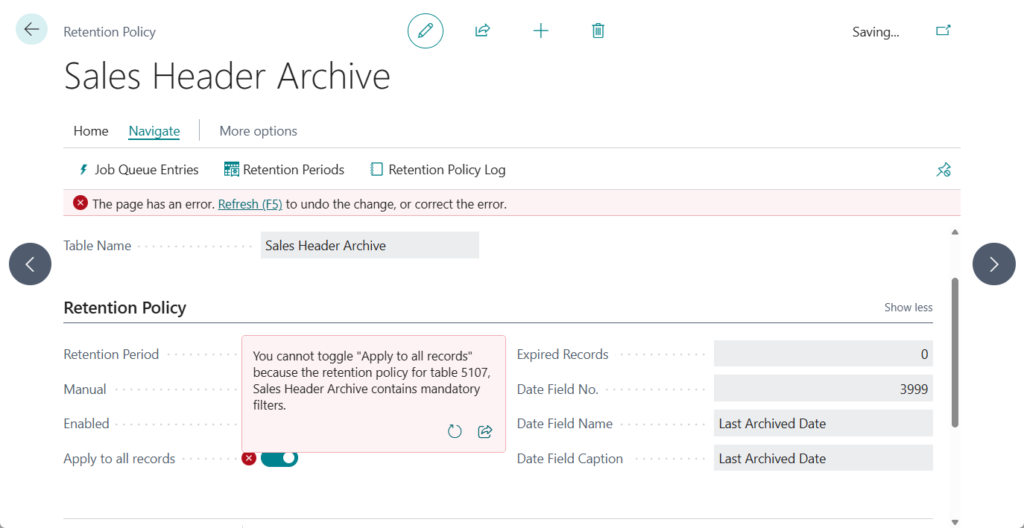Collapse section with Show less
This screenshot has width=1024, height=528.
(908, 308)
